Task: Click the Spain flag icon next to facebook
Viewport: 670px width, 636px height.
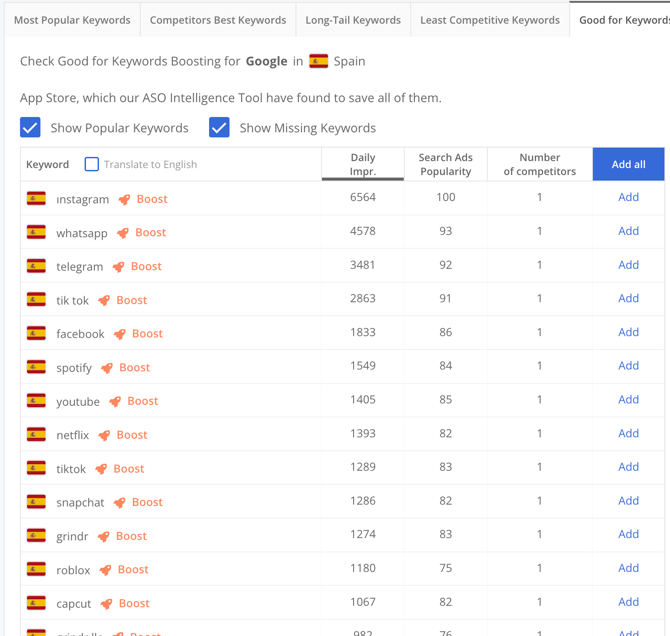Action: tap(36, 334)
